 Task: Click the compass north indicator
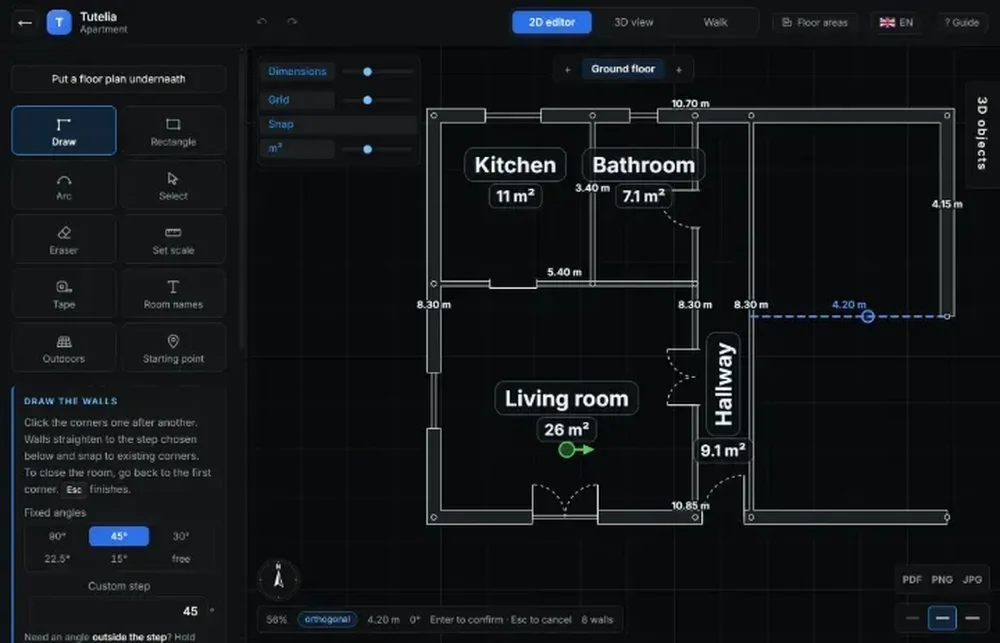(x=279, y=579)
